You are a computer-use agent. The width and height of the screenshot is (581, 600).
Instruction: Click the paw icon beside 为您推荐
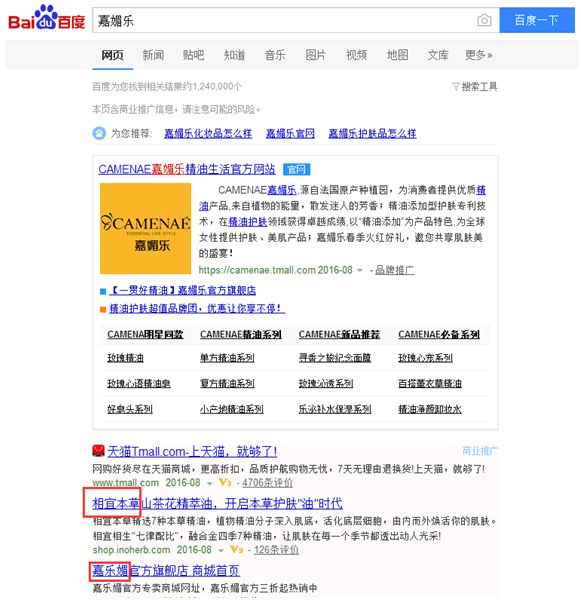[x=99, y=133]
